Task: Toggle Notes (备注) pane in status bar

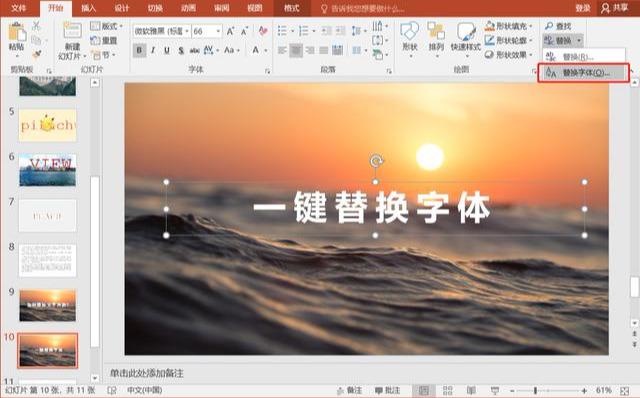Action: [350, 391]
